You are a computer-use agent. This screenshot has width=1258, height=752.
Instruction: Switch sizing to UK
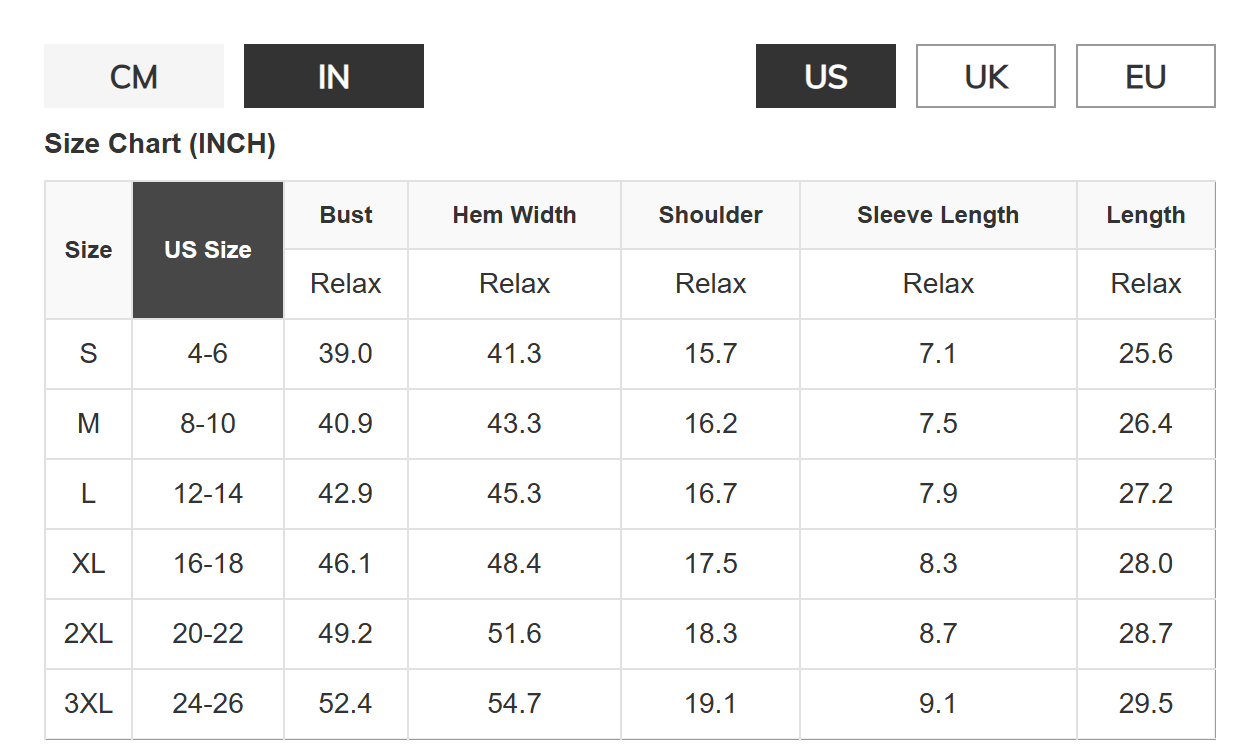click(x=985, y=77)
